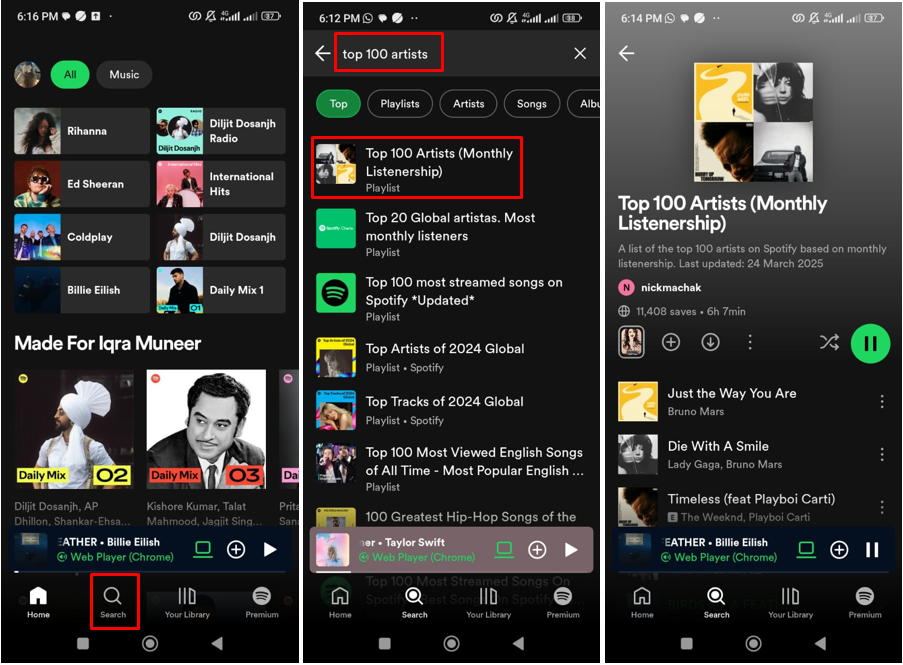Image resolution: width=903 pixels, height=665 pixels.
Task: Open options for Just the Way You Are
Action: pyautogui.click(x=882, y=400)
